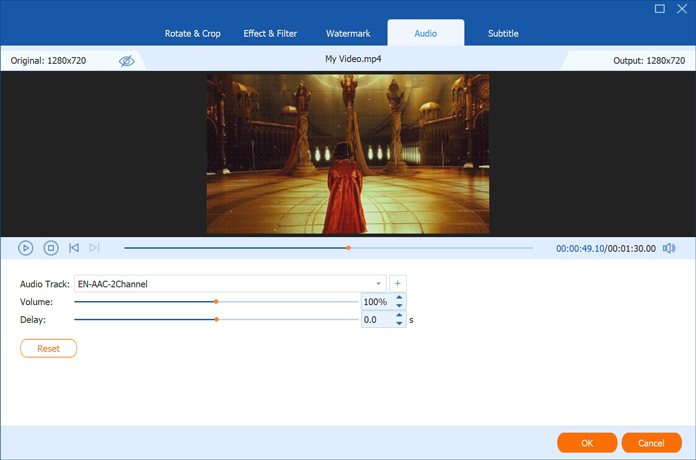Toggle the original preview eye icon
The height and width of the screenshot is (460, 696).
coord(126,61)
